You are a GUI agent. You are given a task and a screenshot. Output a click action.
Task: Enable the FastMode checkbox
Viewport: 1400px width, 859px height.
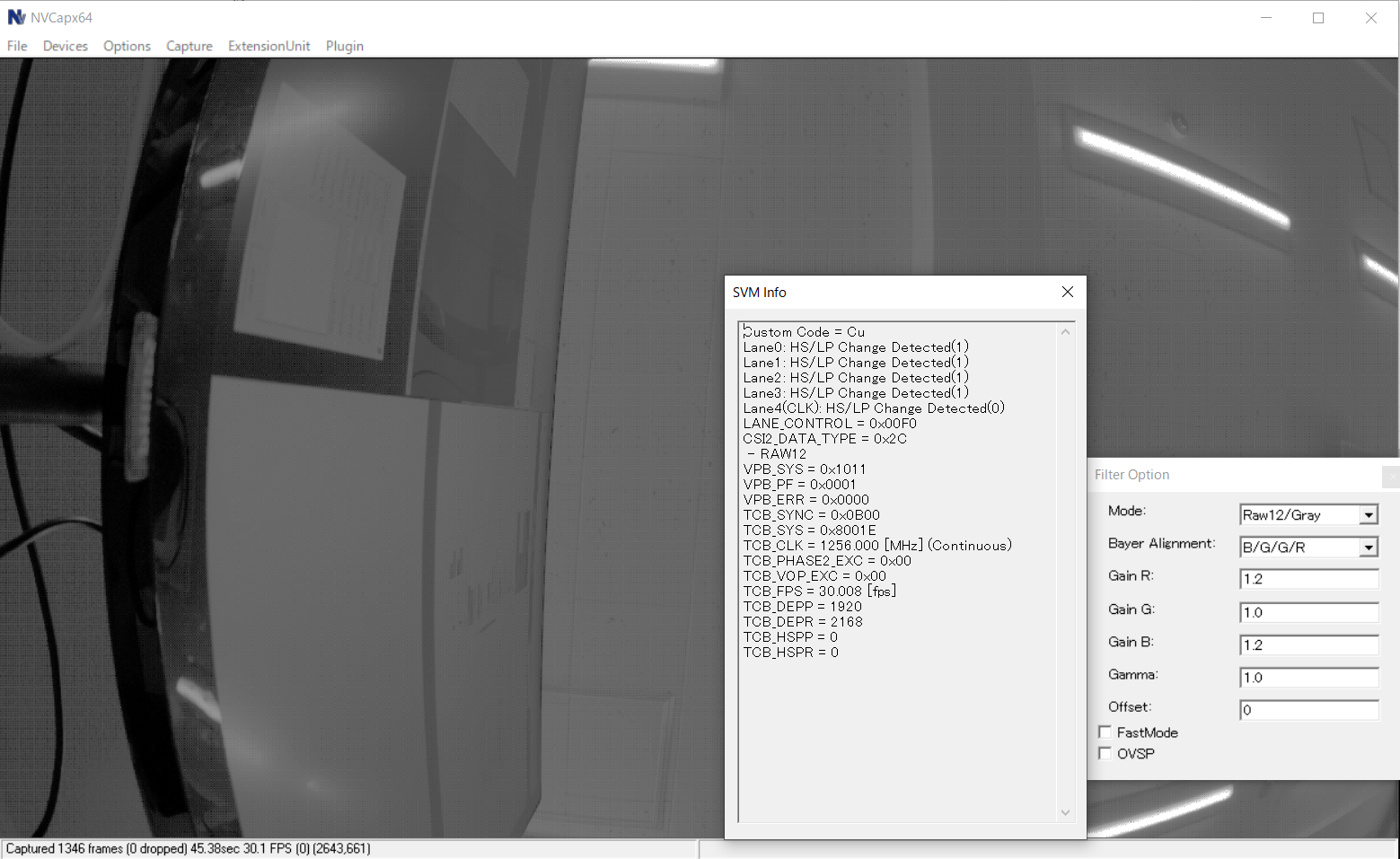tap(1105, 732)
